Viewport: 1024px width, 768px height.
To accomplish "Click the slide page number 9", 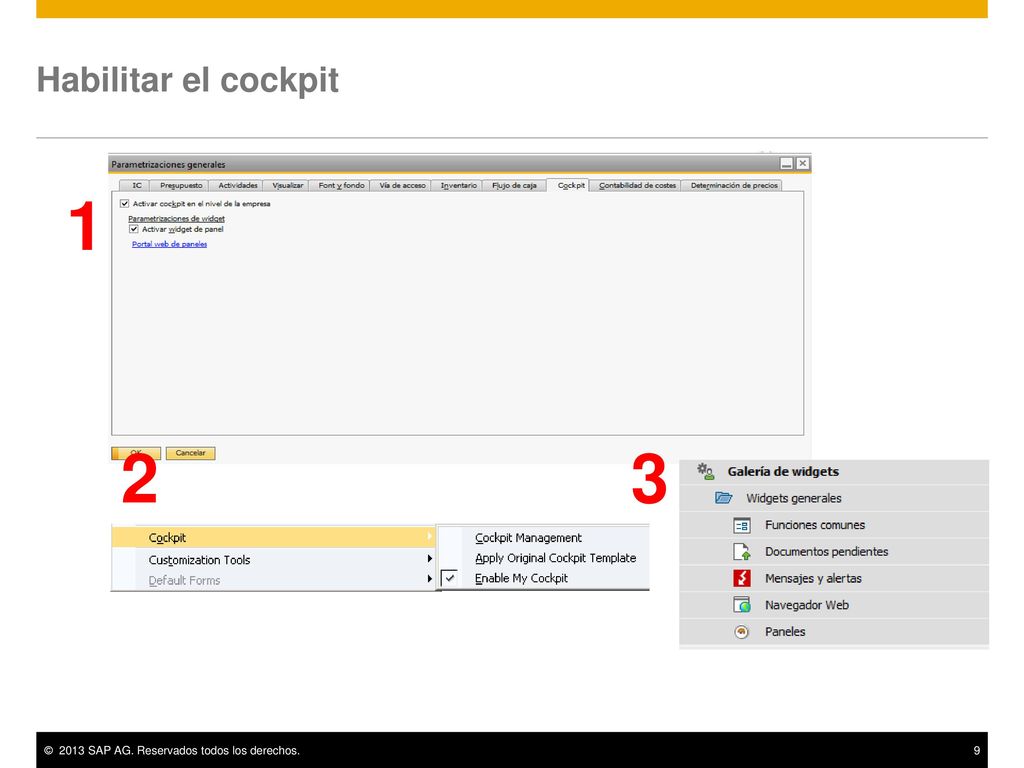I will [x=977, y=750].
